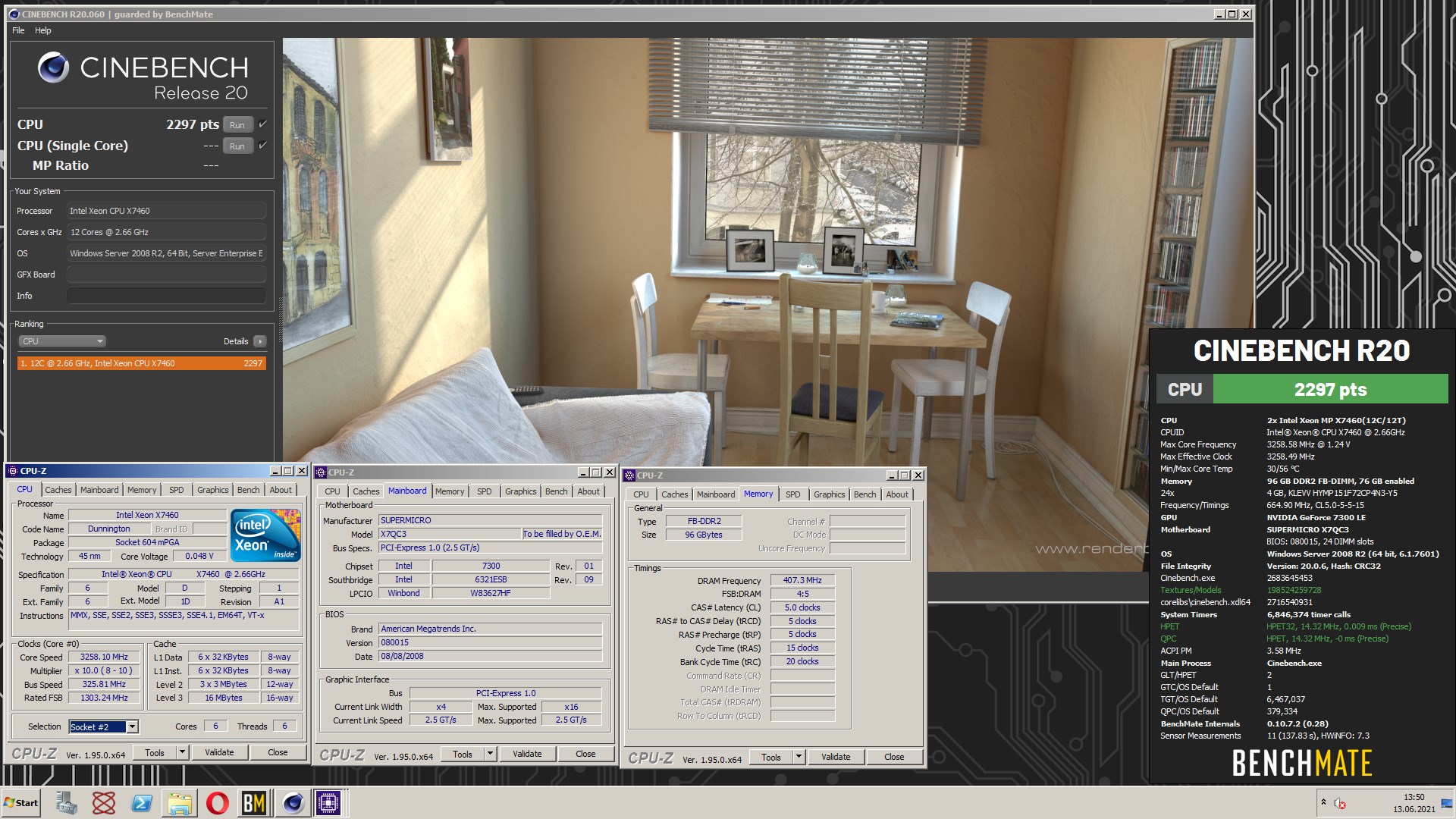Select the orange ranking entry for Xeon X7460
The image size is (1456, 819).
pos(142,363)
